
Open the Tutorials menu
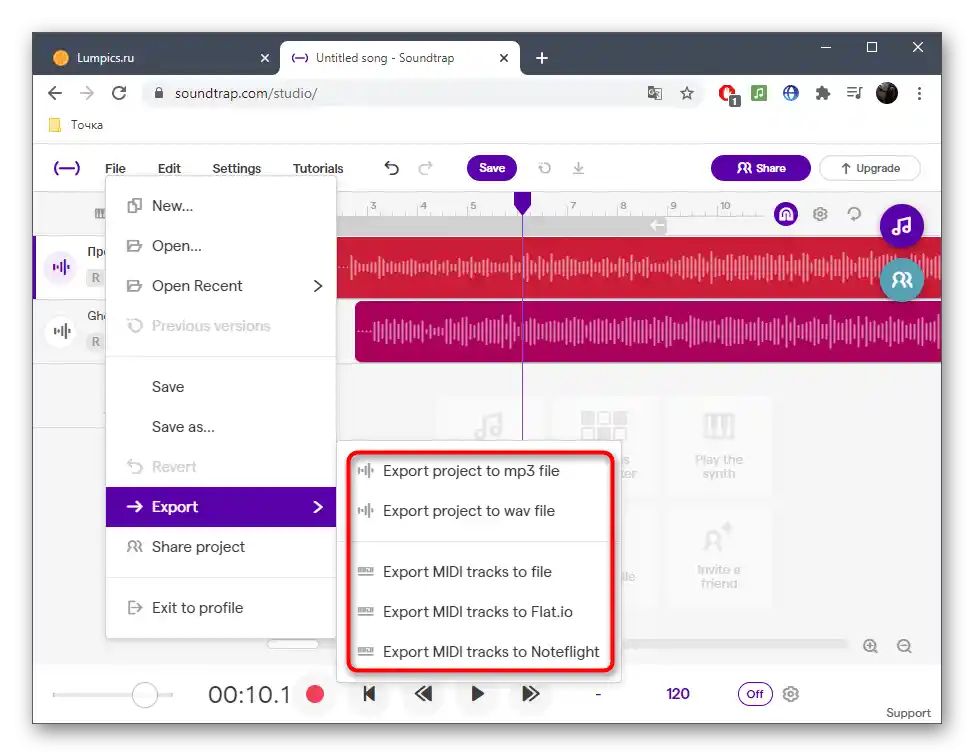pos(318,168)
